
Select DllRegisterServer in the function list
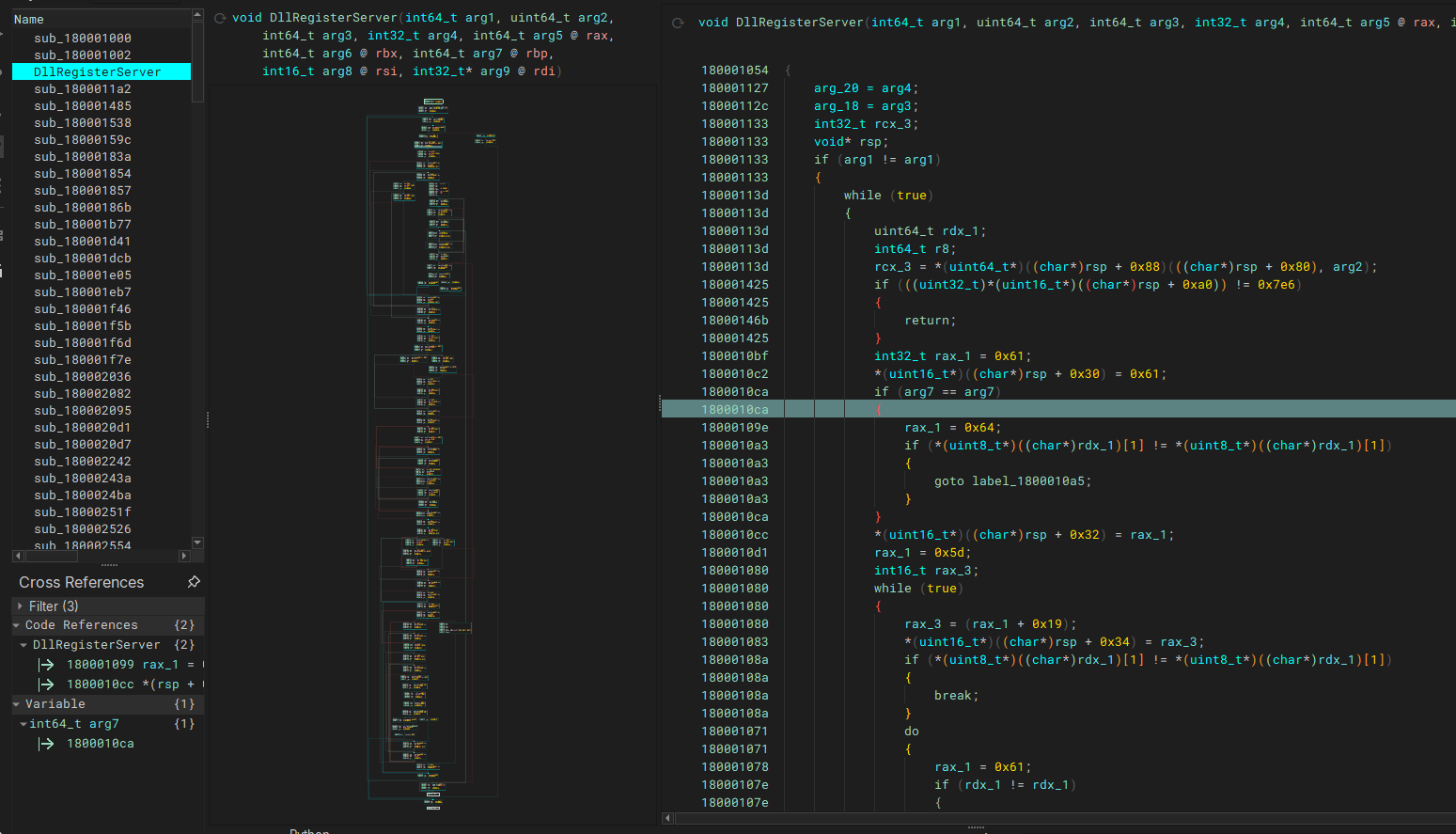(102, 71)
